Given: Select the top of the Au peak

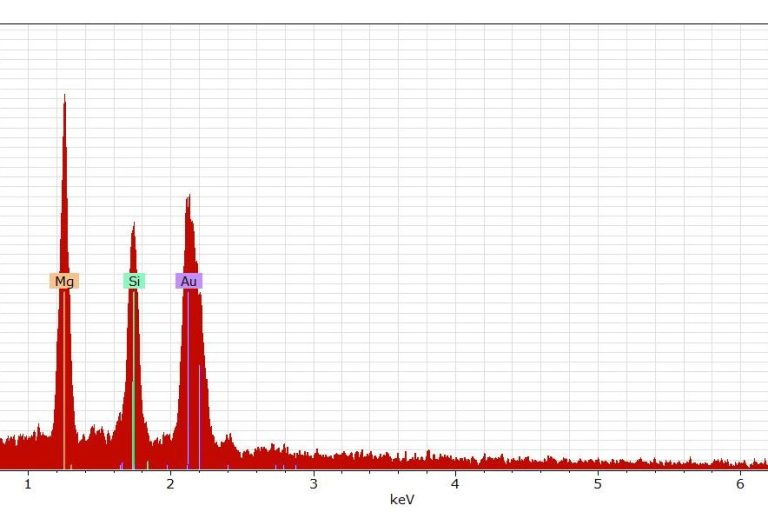Looking at the screenshot, I should click(188, 198).
